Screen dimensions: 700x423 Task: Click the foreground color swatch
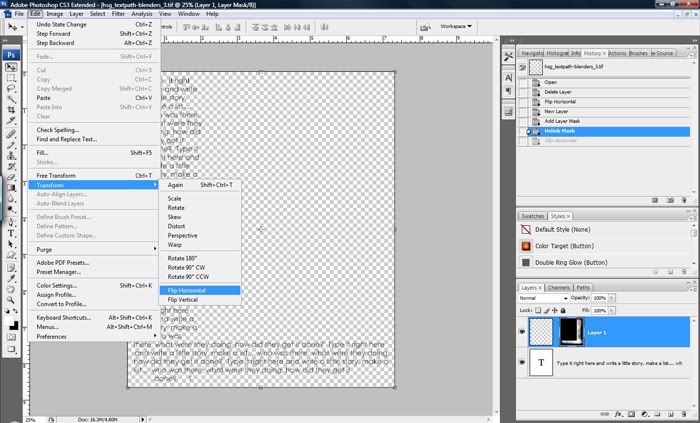click(x=9, y=321)
